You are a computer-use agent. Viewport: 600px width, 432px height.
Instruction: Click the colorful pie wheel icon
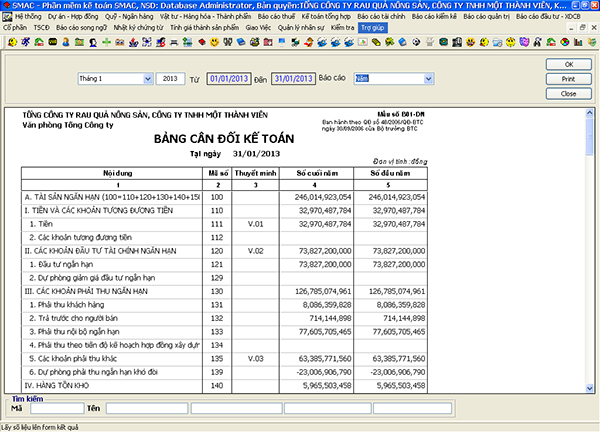click(565, 42)
